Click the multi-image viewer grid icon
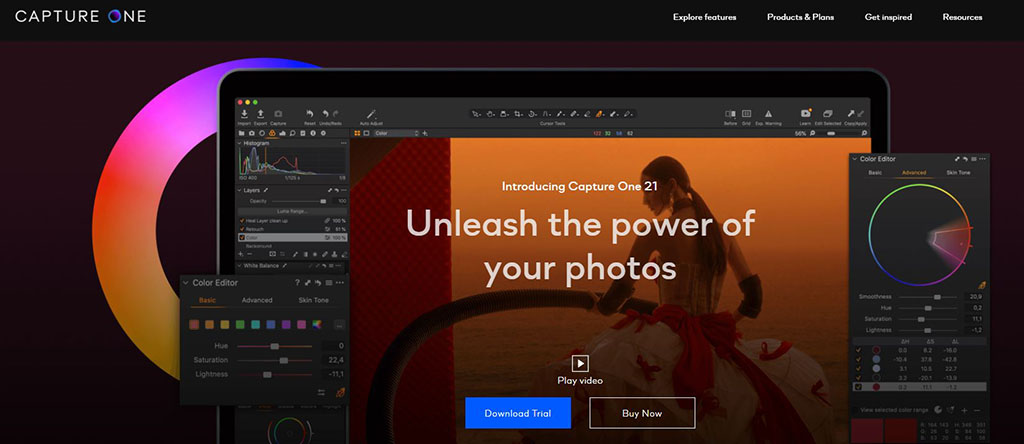This screenshot has width=1024, height=444. point(357,133)
